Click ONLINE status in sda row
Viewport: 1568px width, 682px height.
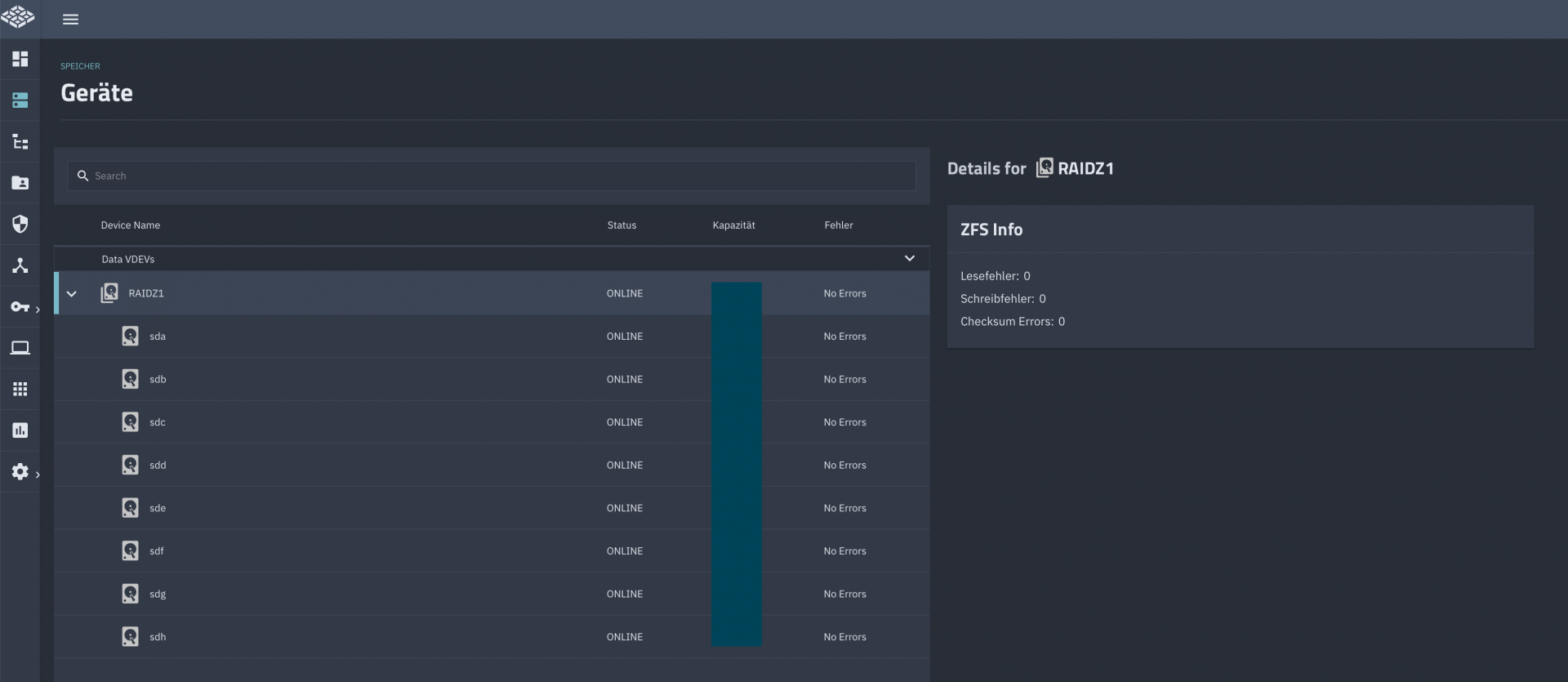(625, 337)
